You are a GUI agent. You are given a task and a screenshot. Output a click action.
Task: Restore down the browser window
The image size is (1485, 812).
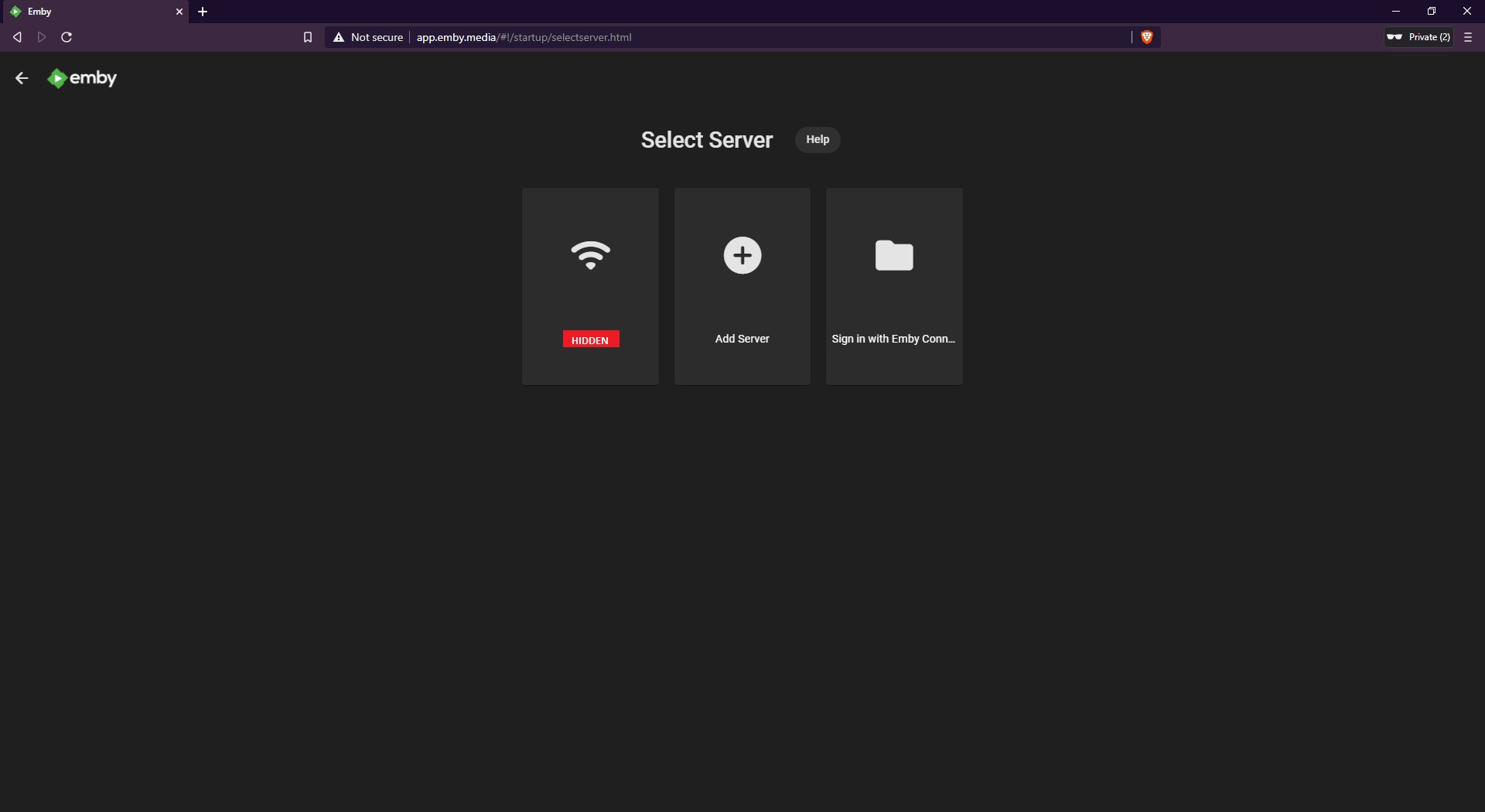[x=1432, y=12]
